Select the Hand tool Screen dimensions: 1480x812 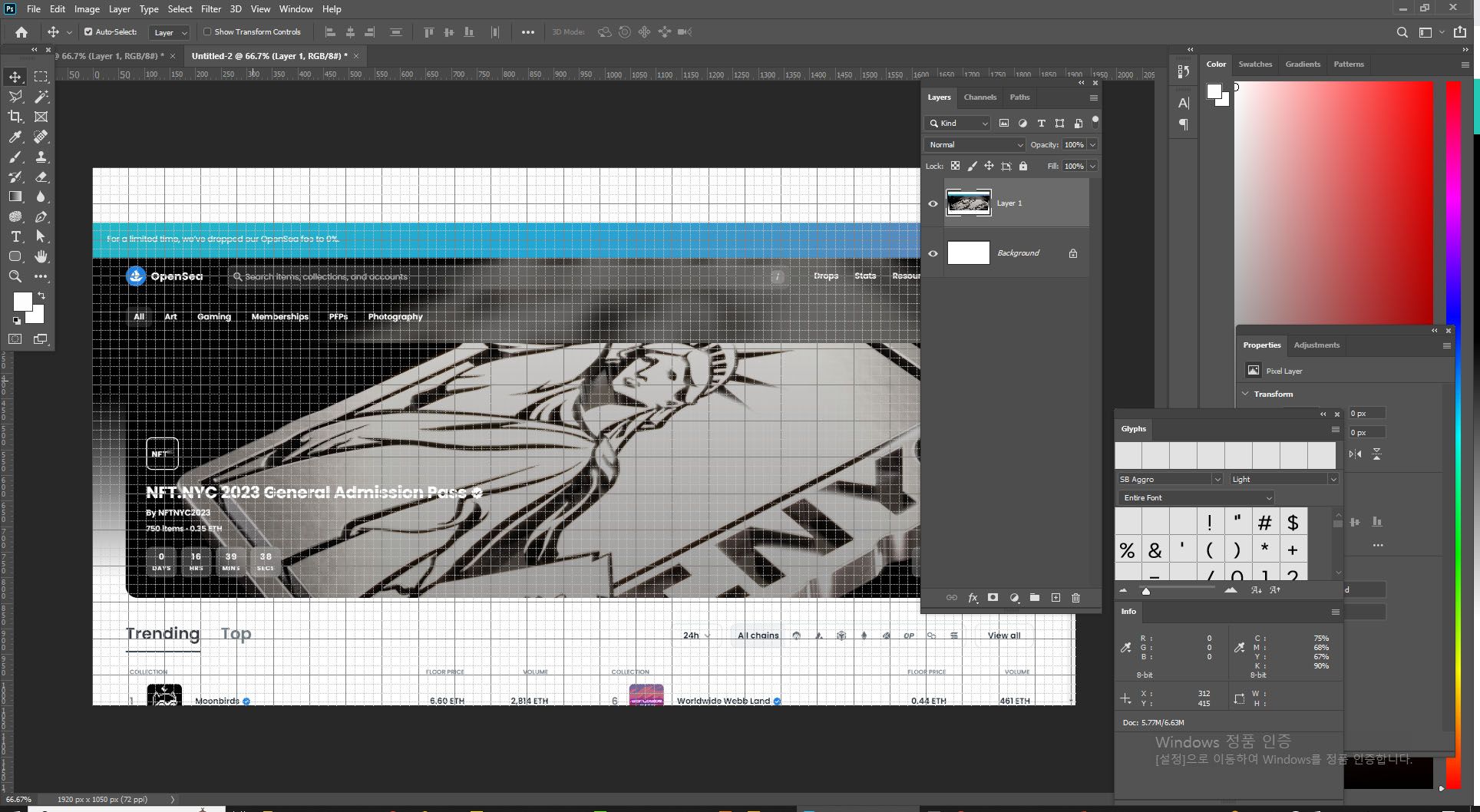[41, 256]
